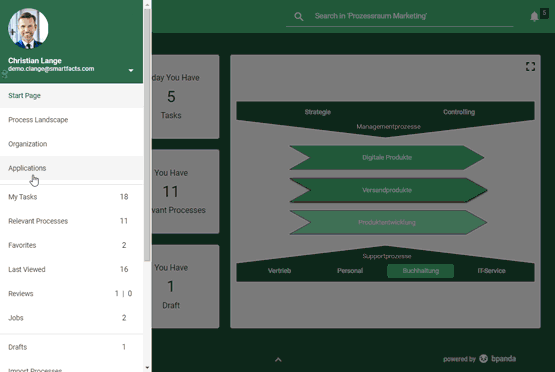Open the notifications bell
The width and height of the screenshot is (555, 372).
click(534, 16)
